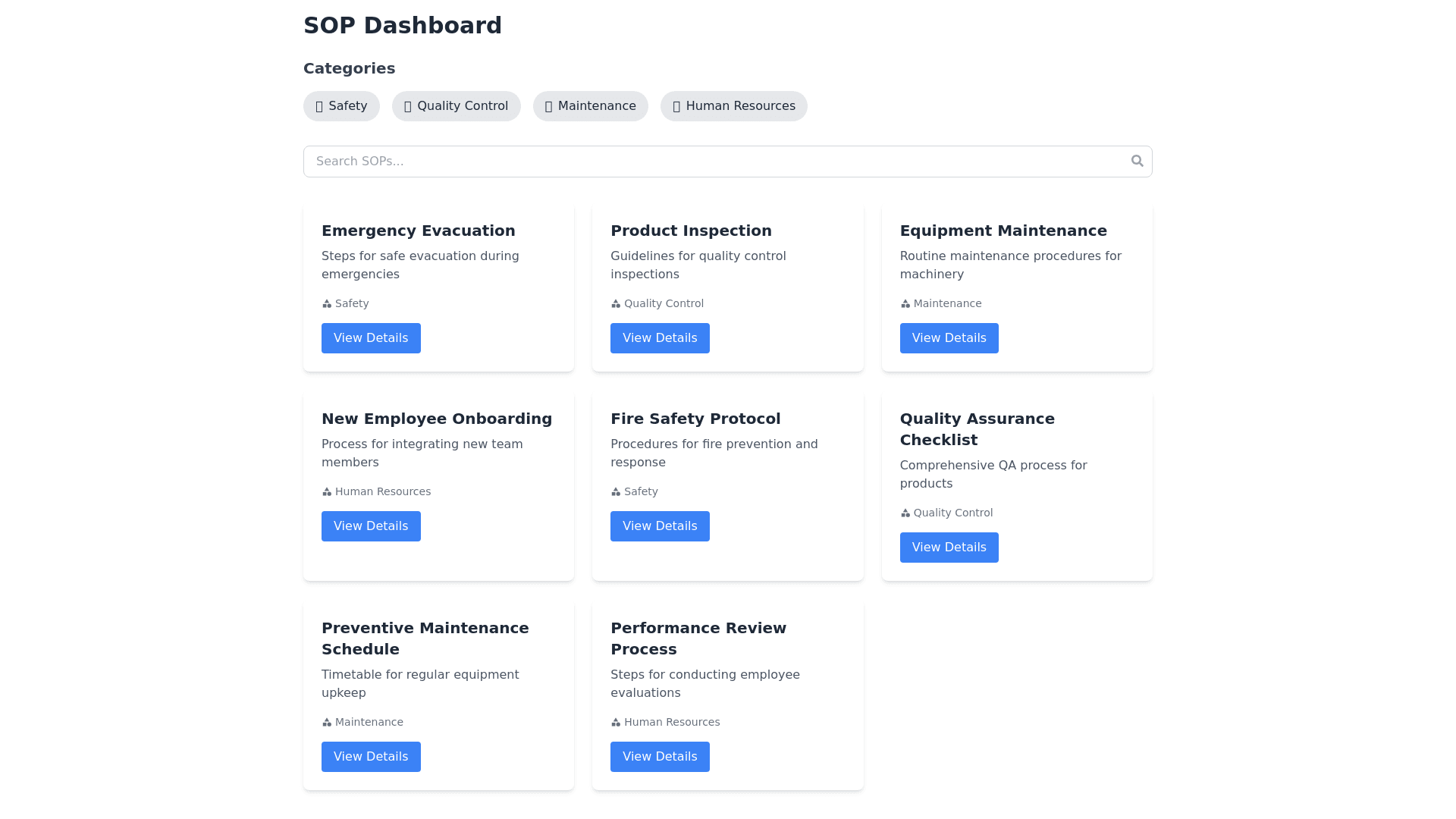
Task: Click category icon on Performance Review Process card
Action: pos(616,723)
